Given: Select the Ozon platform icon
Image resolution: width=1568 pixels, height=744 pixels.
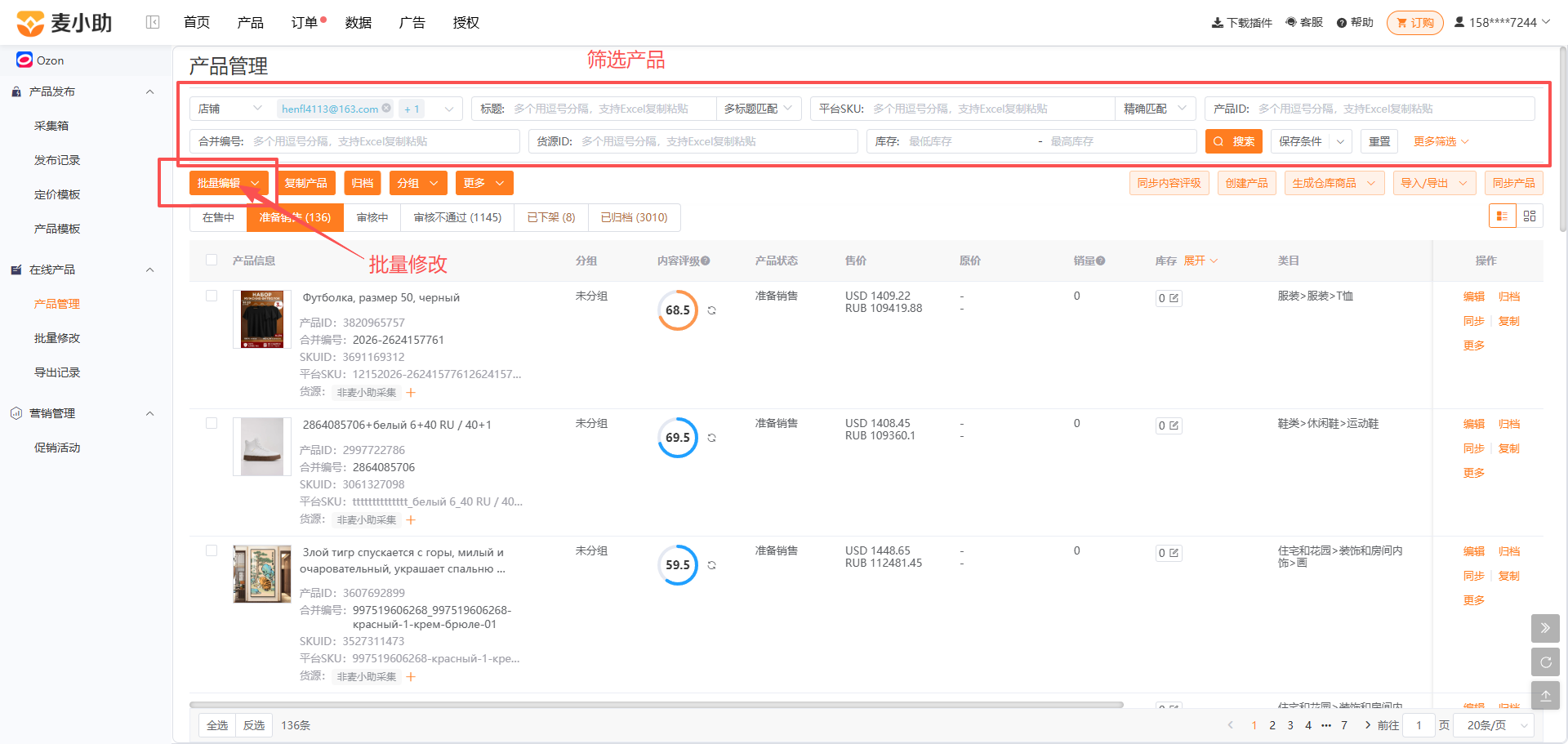Looking at the screenshot, I should [x=24, y=60].
